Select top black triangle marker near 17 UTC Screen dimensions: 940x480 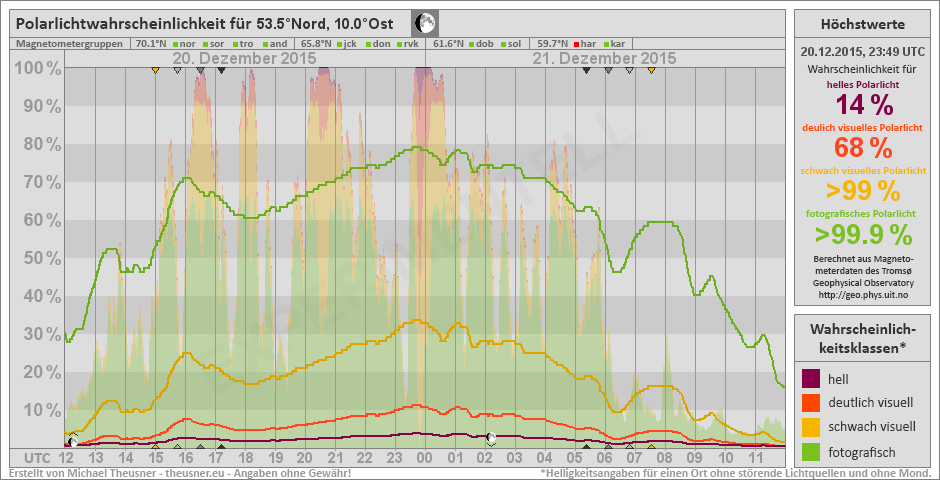[221, 70]
